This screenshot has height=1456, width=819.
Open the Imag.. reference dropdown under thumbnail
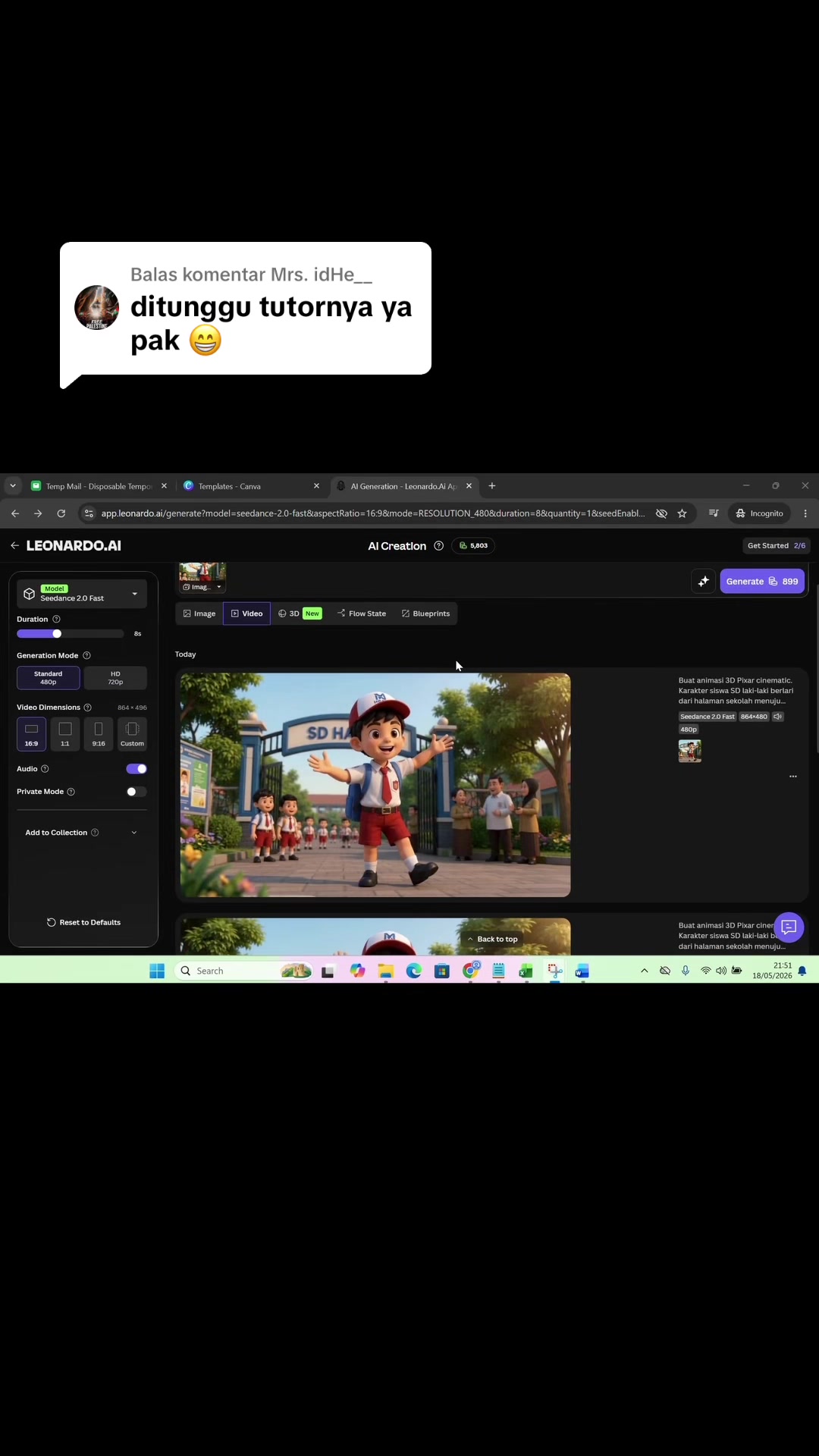[x=202, y=587]
